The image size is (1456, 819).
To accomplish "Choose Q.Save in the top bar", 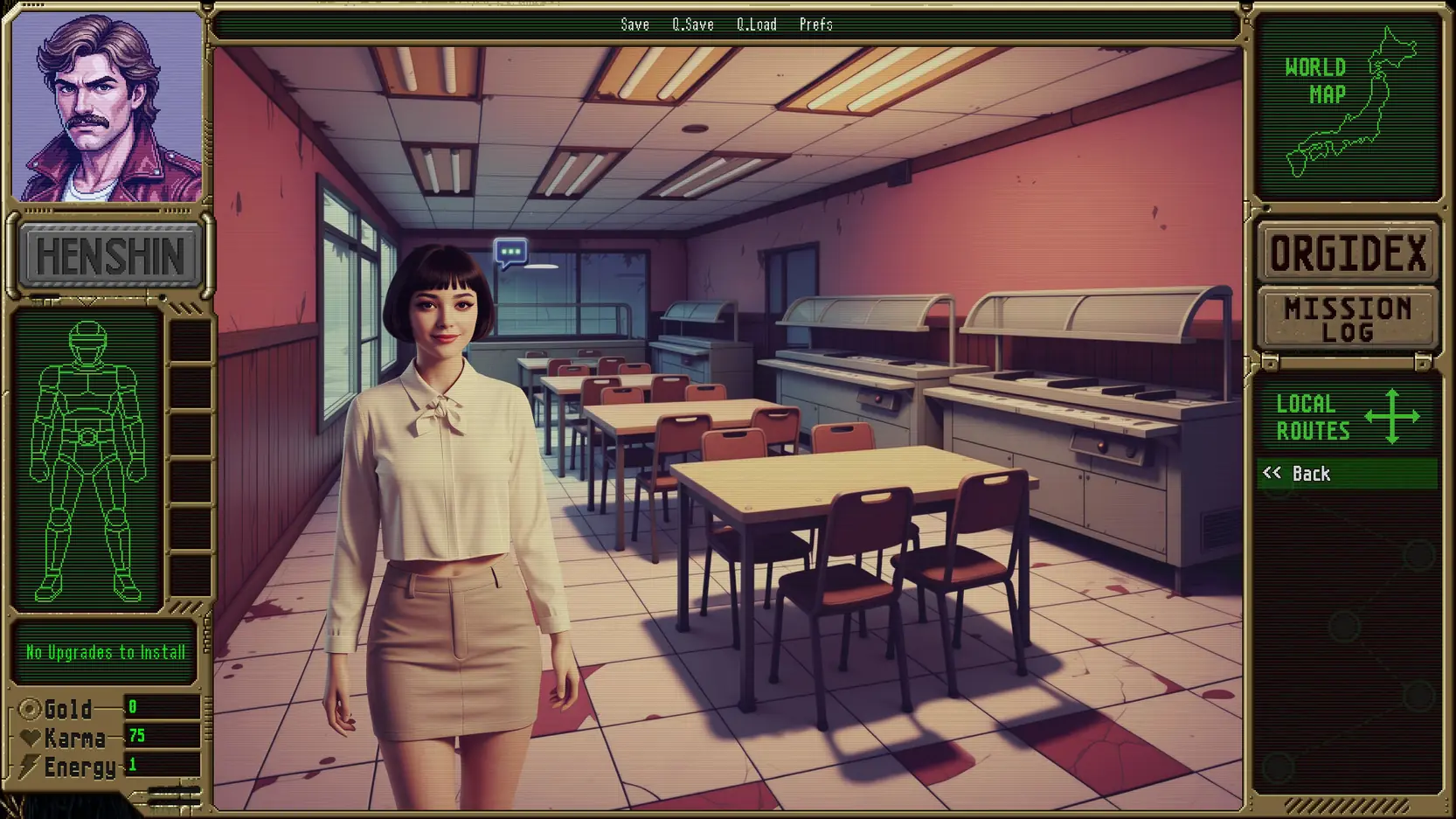I will click(692, 24).
